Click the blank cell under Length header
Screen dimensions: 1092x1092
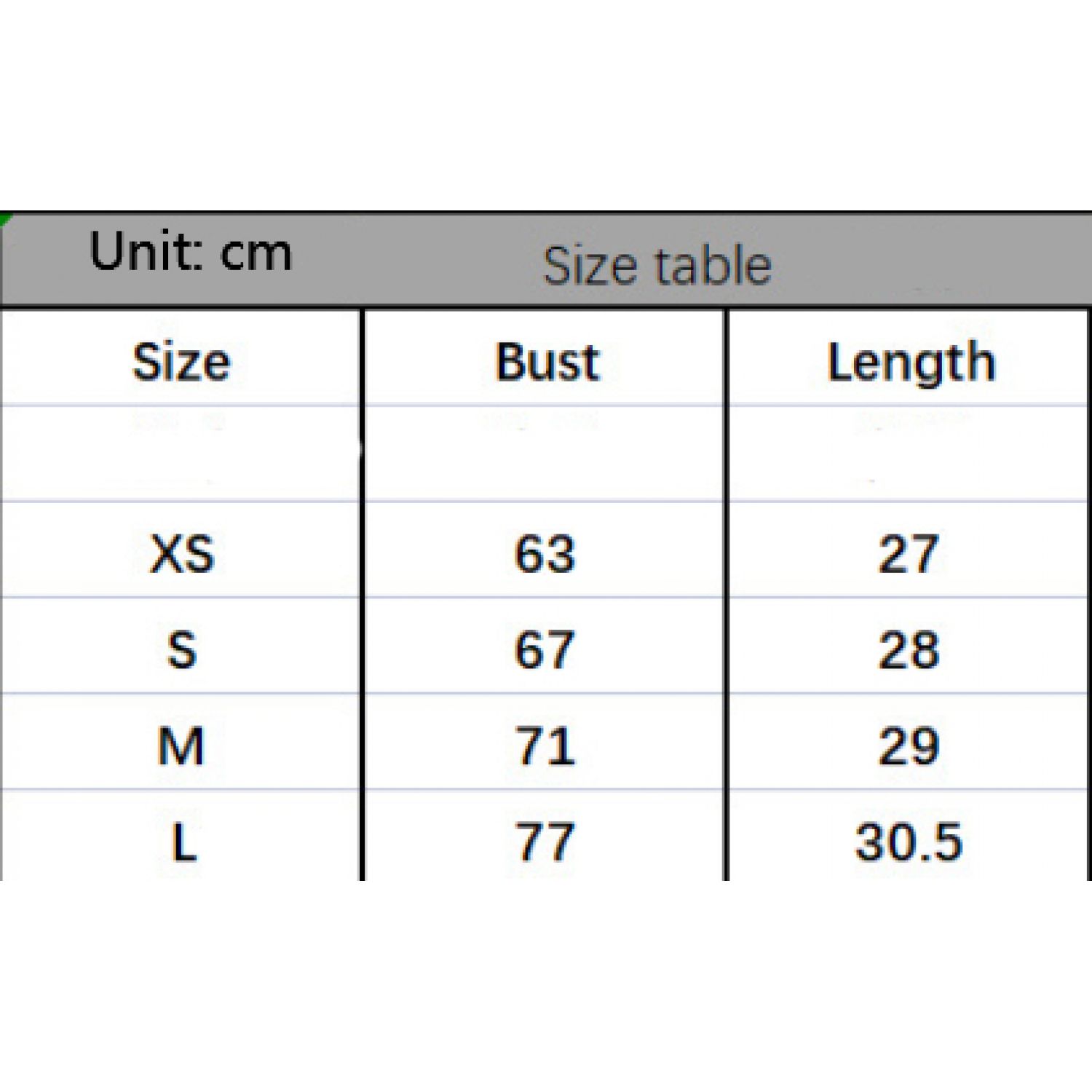(909, 453)
